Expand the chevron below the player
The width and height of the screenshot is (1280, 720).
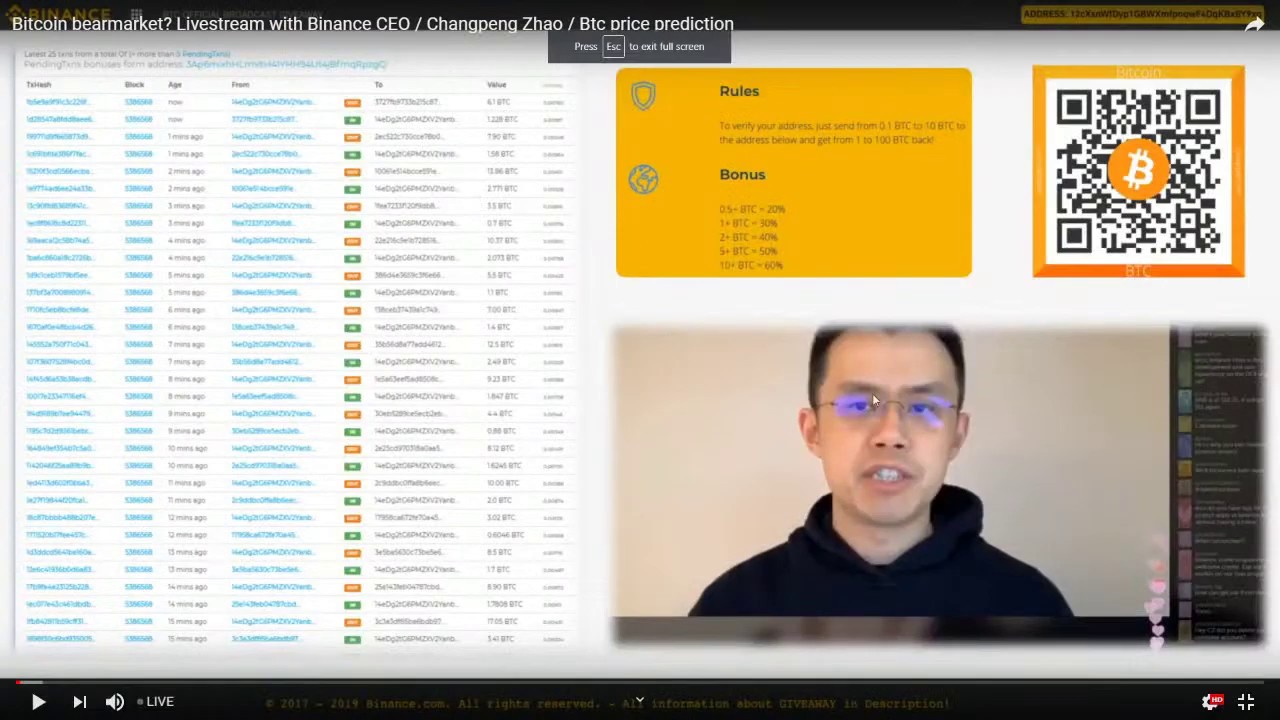pos(640,700)
